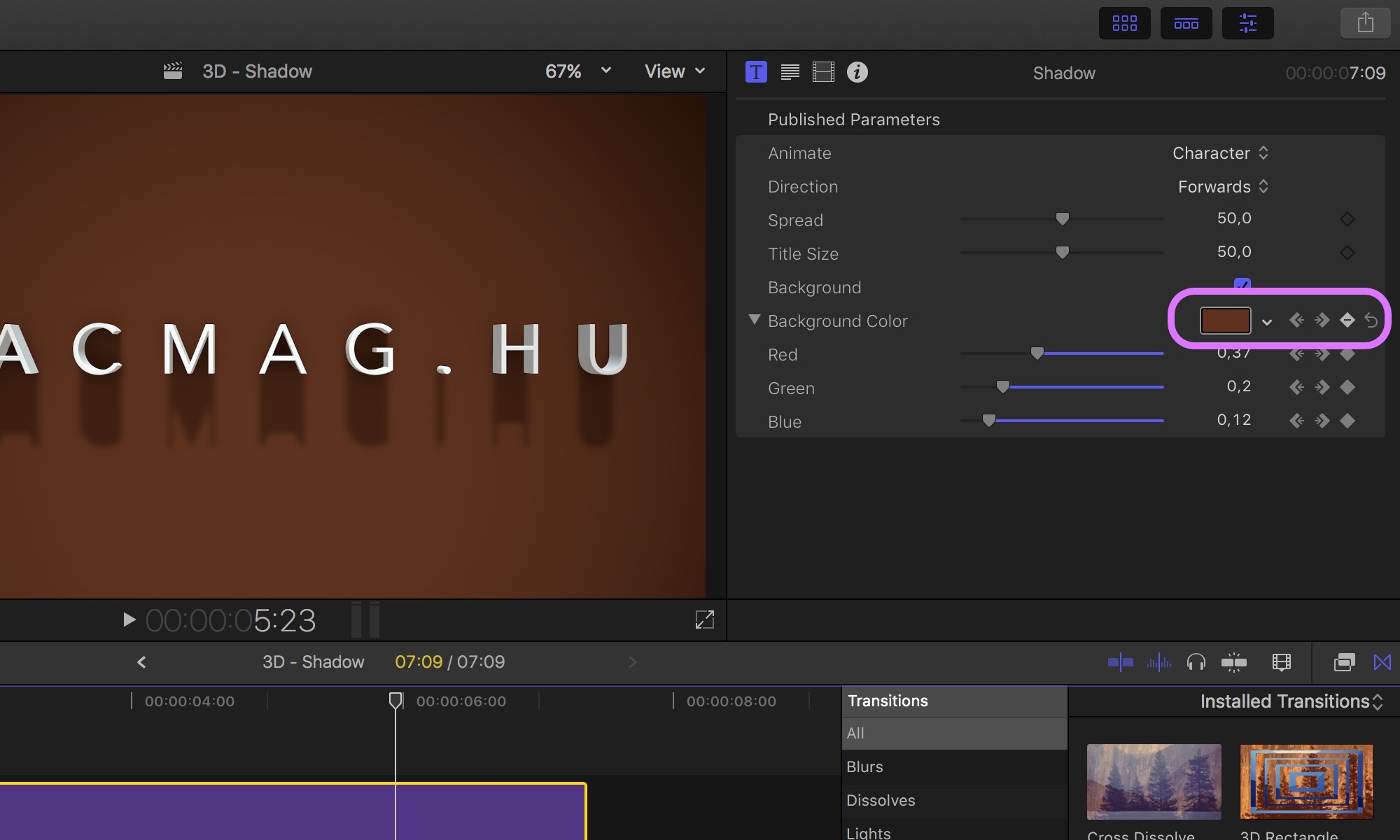Image resolution: width=1400 pixels, height=840 pixels.
Task: Open the Info inspector tab
Action: point(857,72)
